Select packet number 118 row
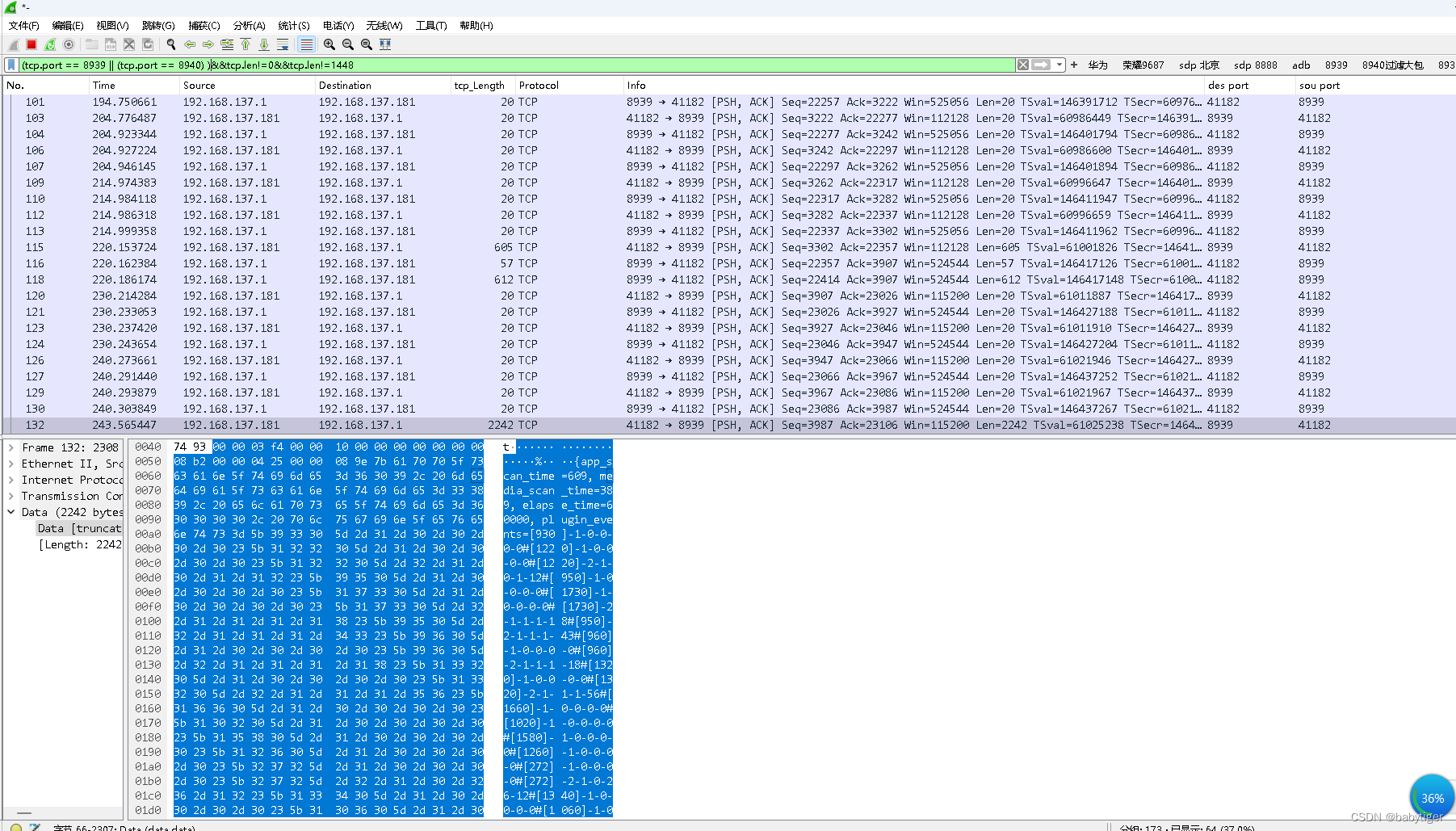The image size is (1456, 831). click(728, 279)
